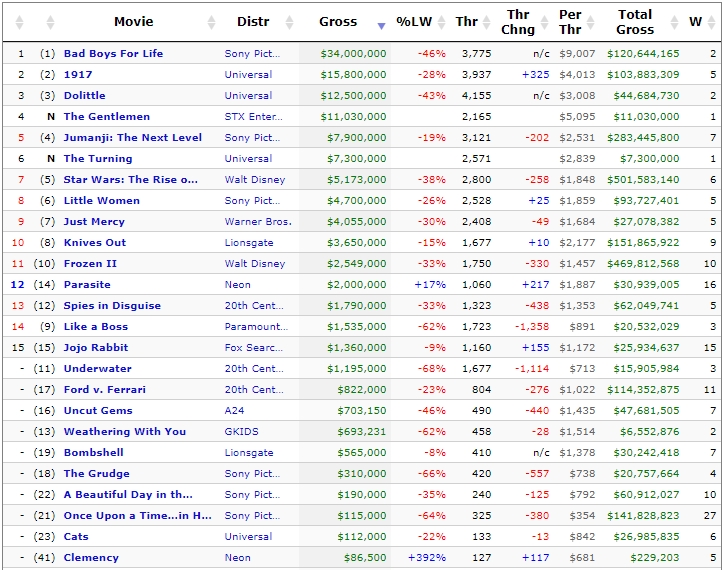Click the rank column sort arrows
The height and width of the screenshot is (570, 724).
coord(19,22)
